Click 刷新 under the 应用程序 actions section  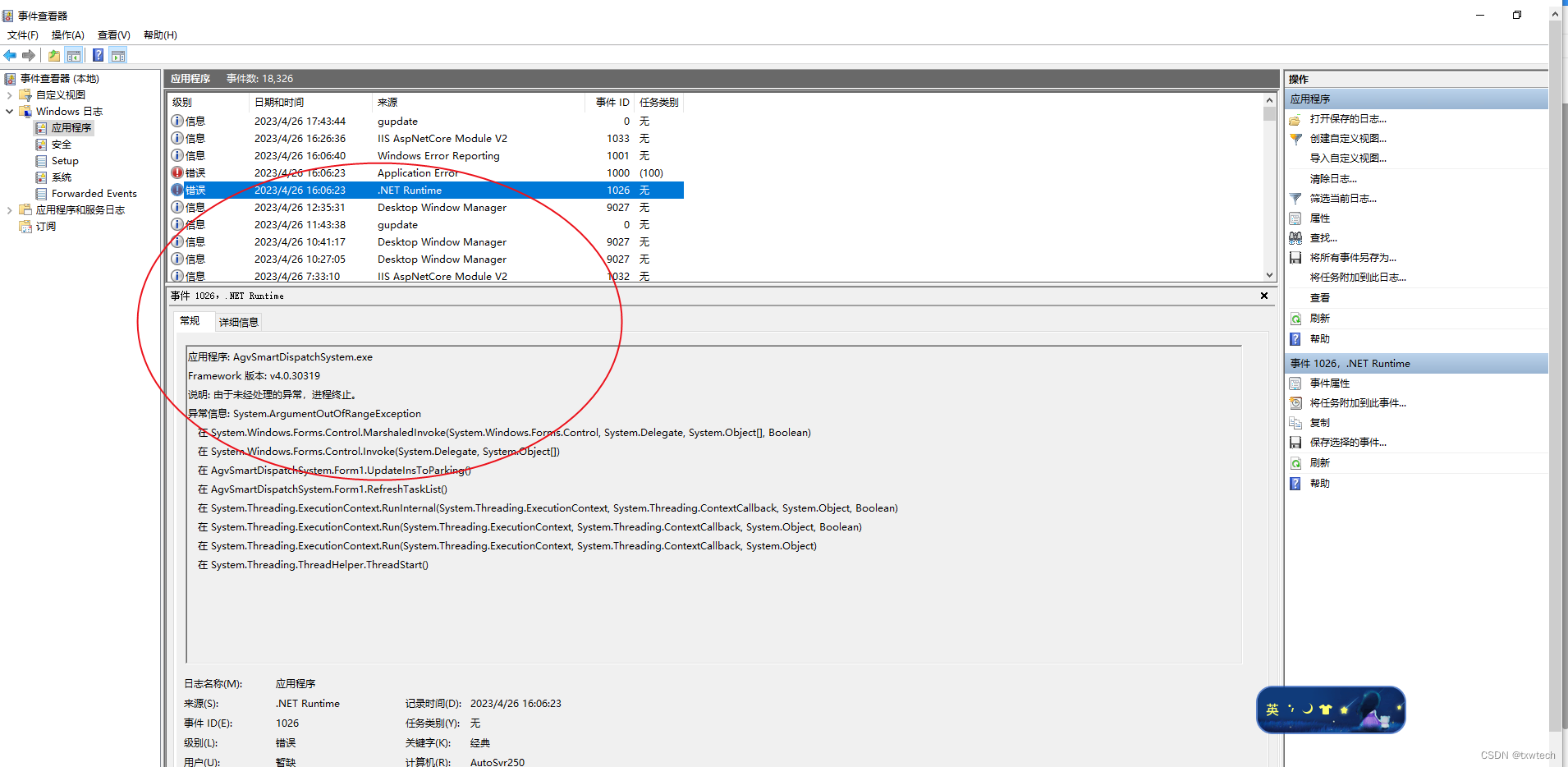coord(1319,319)
